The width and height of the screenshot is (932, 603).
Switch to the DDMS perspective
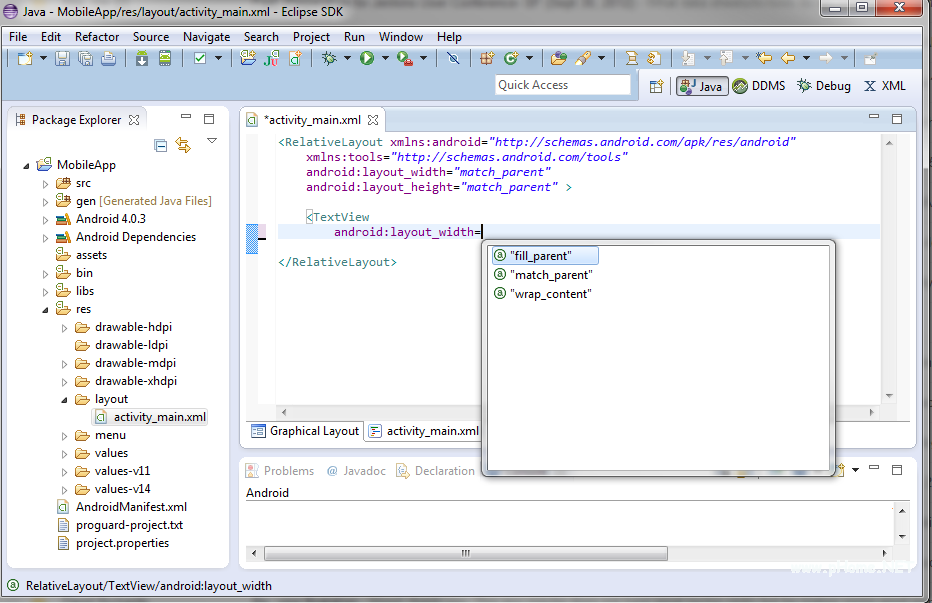pyautogui.click(x=759, y=86)
